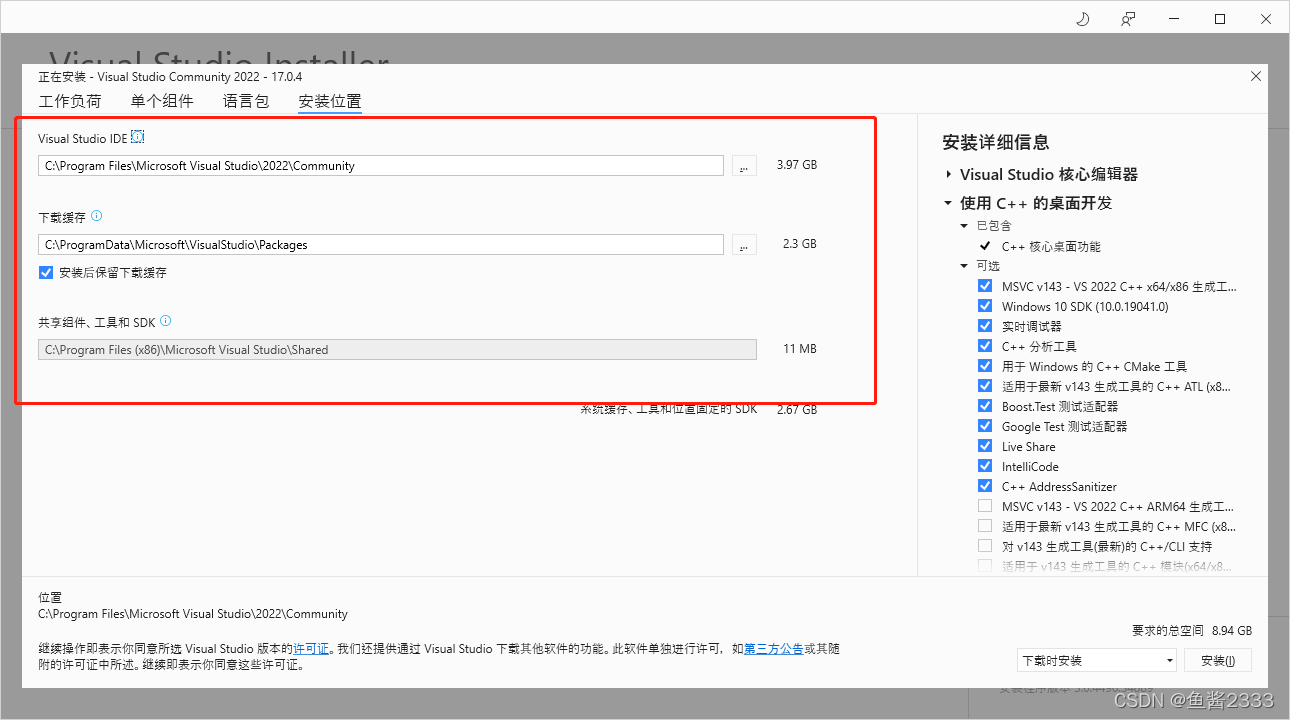Open the 许可证 link
The height and width of the screenshot is (720, 1290).
pos(310,649)
